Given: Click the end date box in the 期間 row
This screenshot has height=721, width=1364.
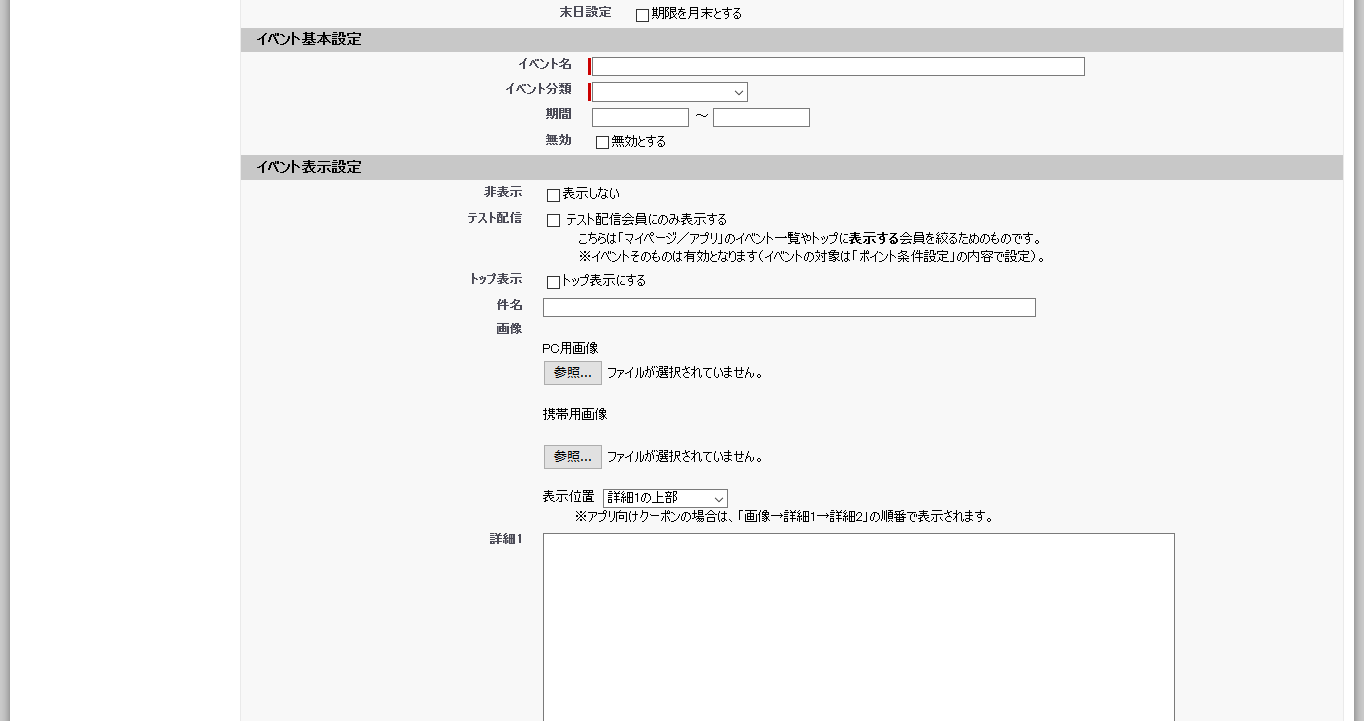Looking at the screenshot, I should (760, 116).
